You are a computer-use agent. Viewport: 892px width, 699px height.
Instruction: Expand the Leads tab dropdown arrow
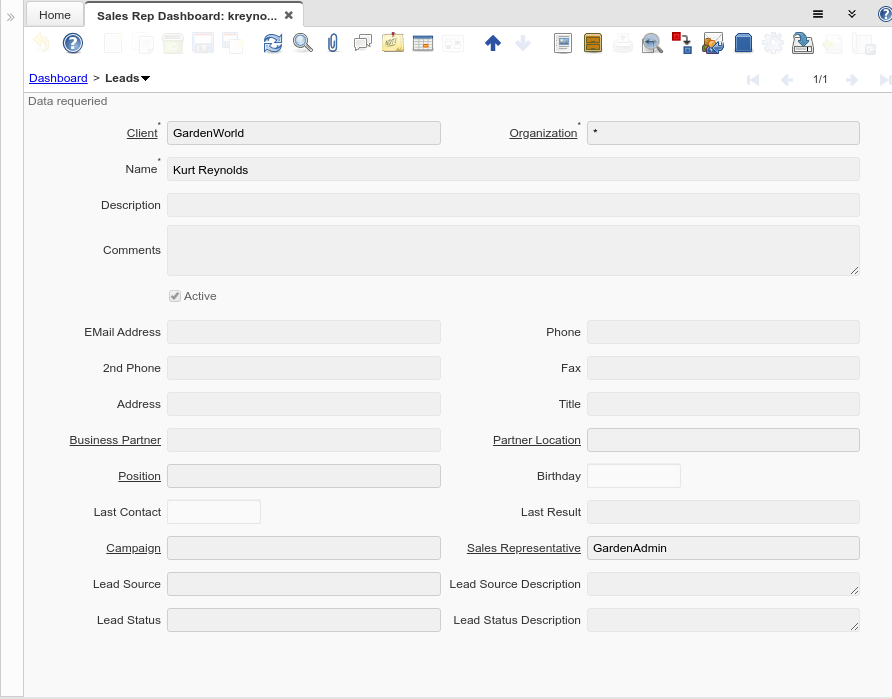[x=146, y=79]
